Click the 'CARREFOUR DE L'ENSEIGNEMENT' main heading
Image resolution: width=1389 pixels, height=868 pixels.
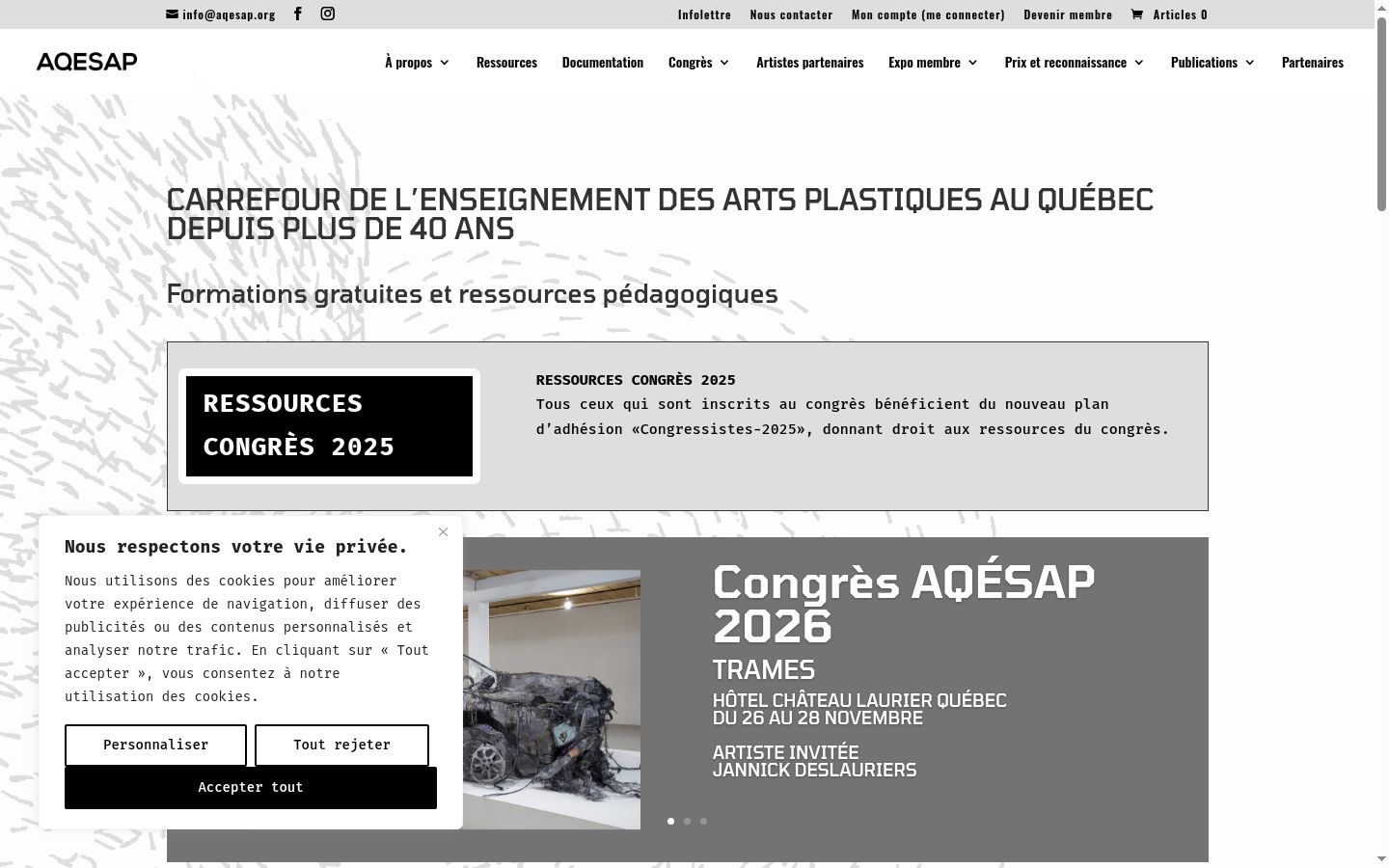coord(660,214)
